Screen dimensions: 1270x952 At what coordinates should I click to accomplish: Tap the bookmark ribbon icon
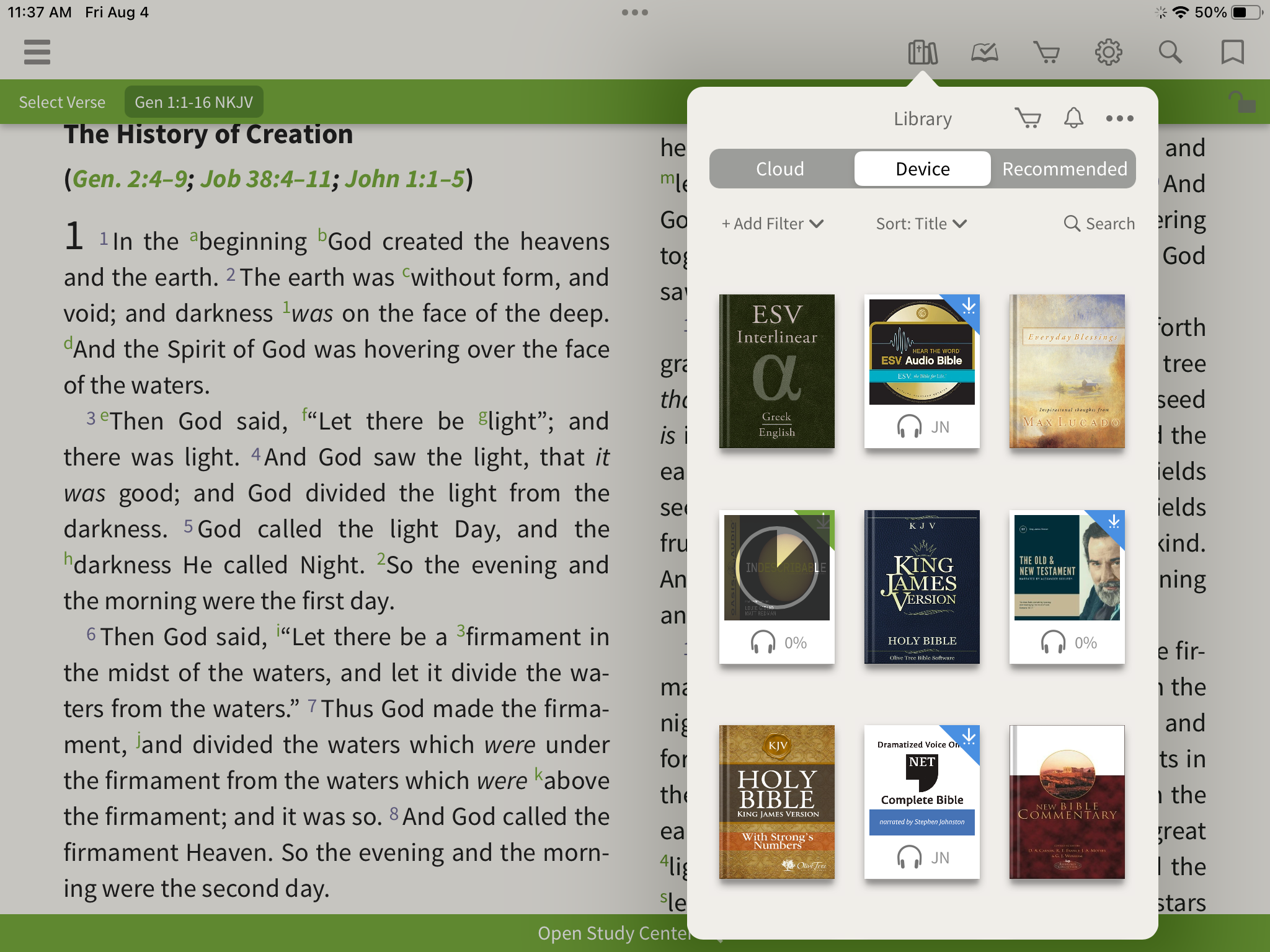[1233, 52]
